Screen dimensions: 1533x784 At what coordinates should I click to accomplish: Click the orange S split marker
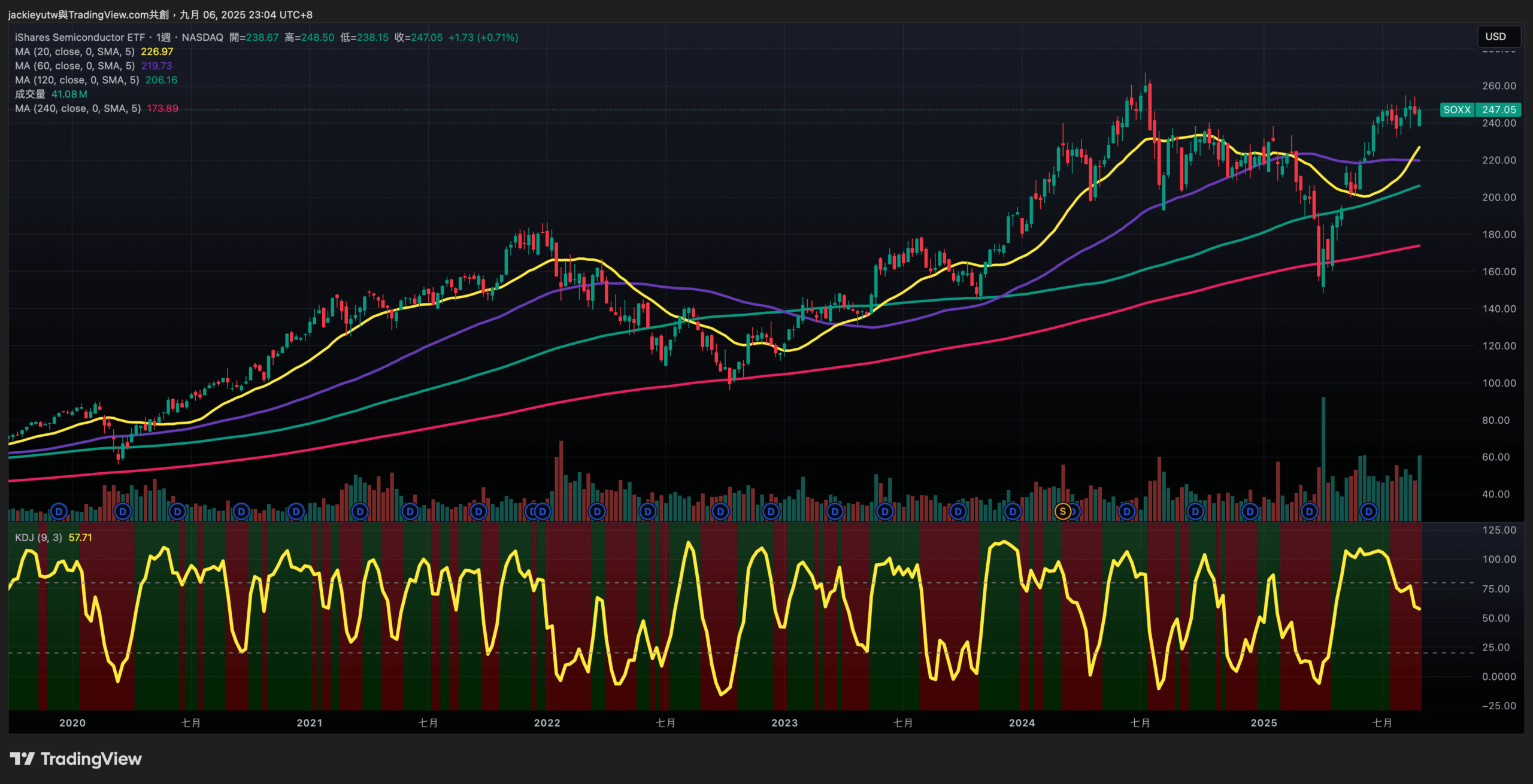1062,511
